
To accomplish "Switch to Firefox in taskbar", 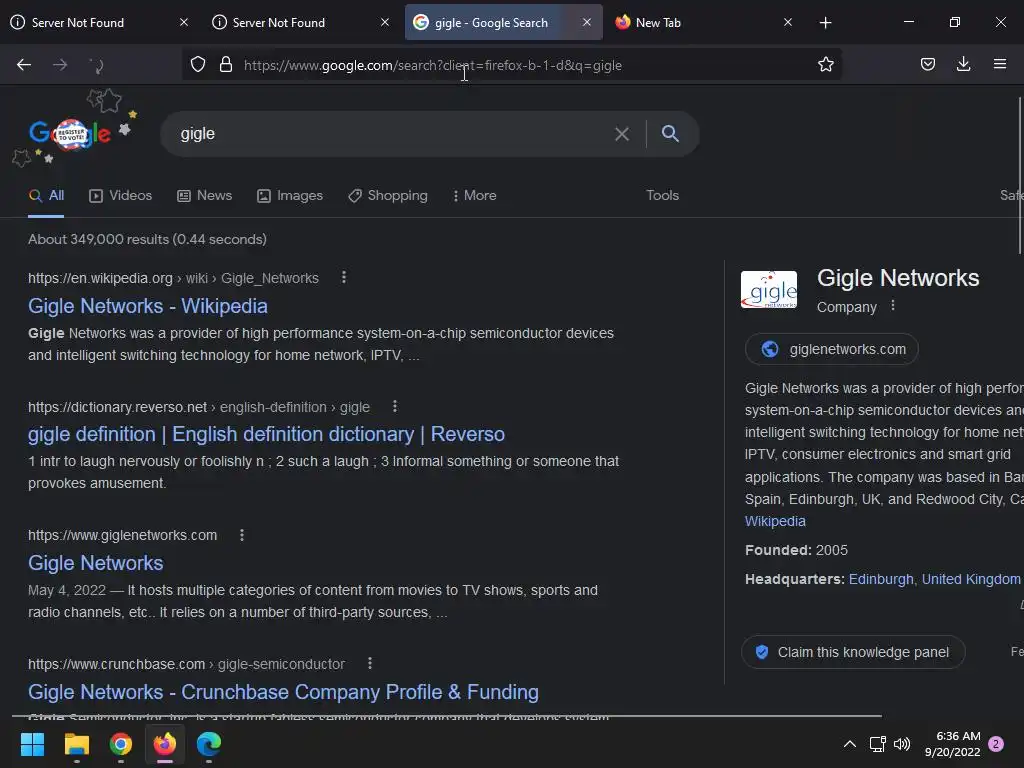I will pyautogui.click(x=165, y=744).
